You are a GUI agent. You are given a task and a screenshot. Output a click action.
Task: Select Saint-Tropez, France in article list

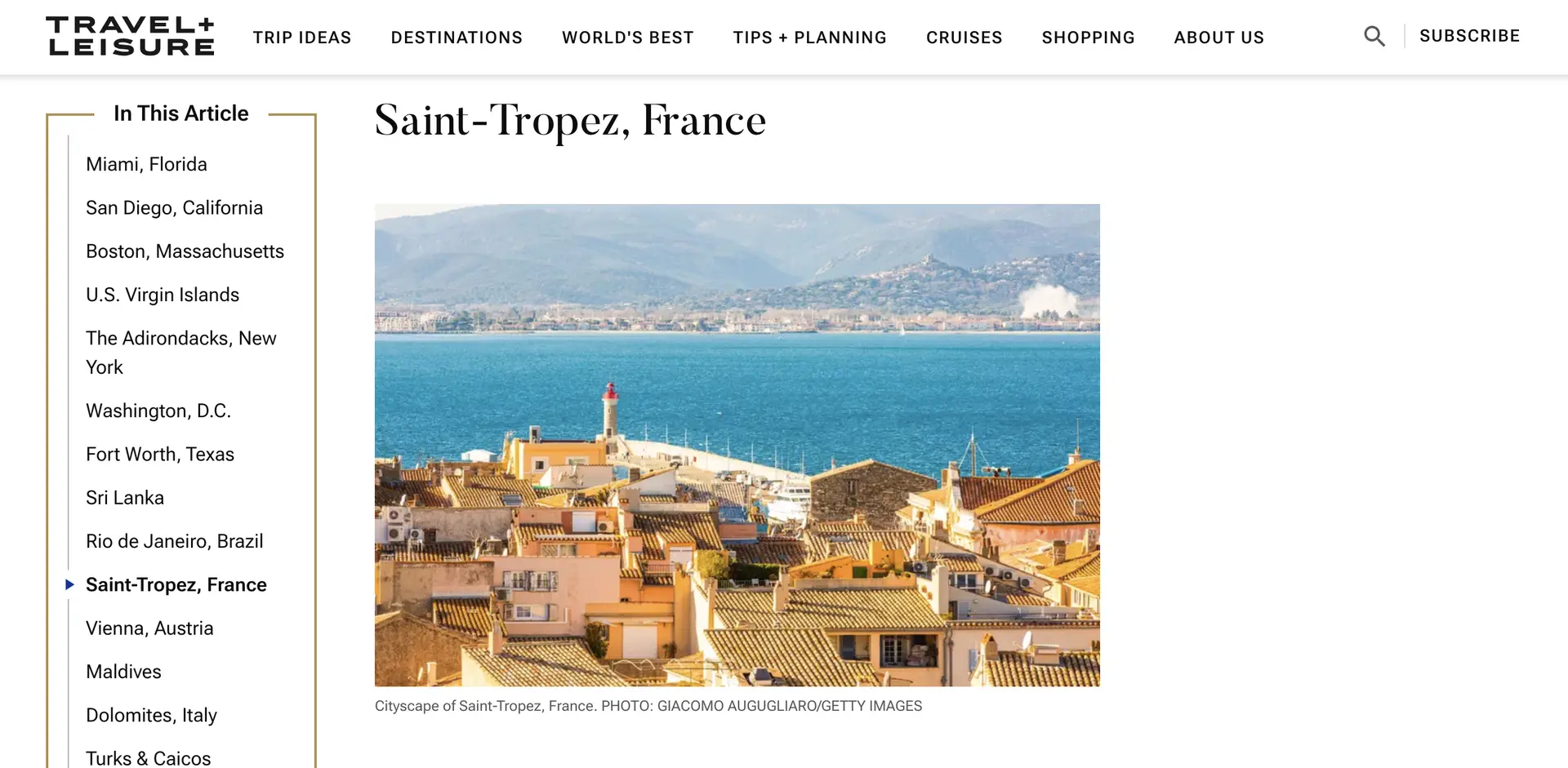176,584
